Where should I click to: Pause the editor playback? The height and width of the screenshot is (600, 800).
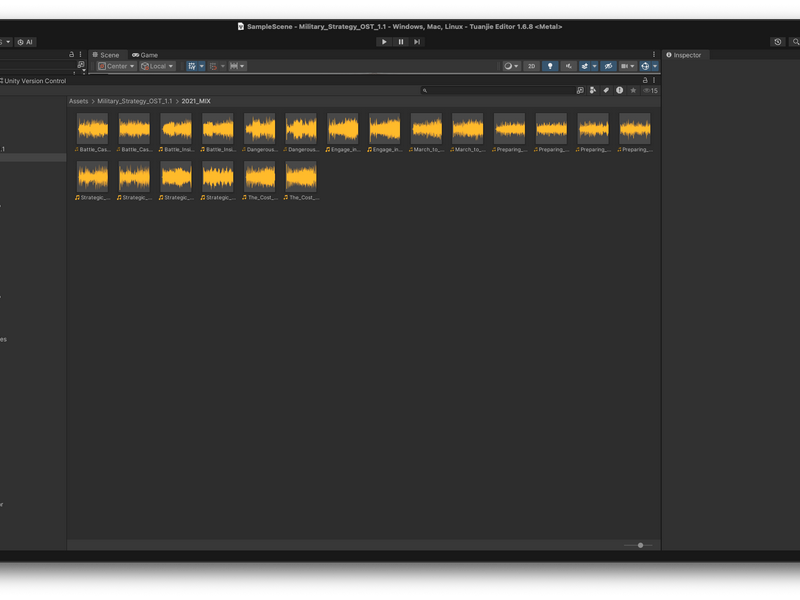tap(401, 42)
